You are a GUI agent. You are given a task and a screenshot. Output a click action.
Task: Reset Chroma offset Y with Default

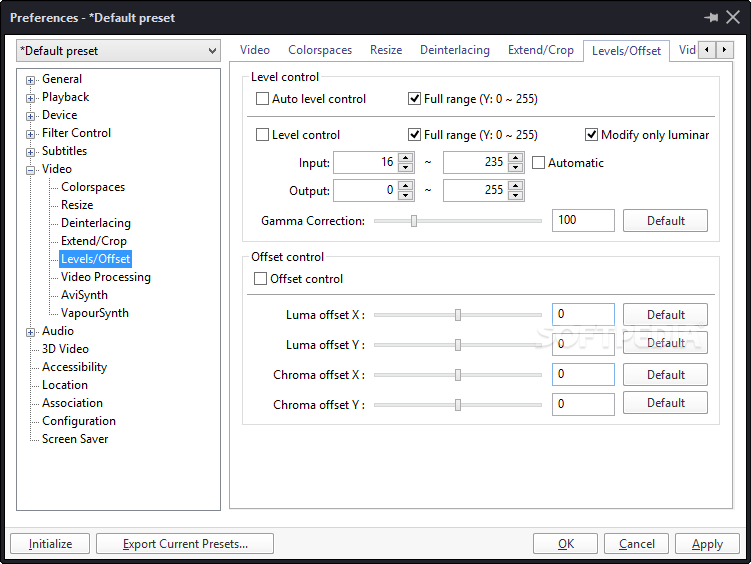click(x=665, y=403)
